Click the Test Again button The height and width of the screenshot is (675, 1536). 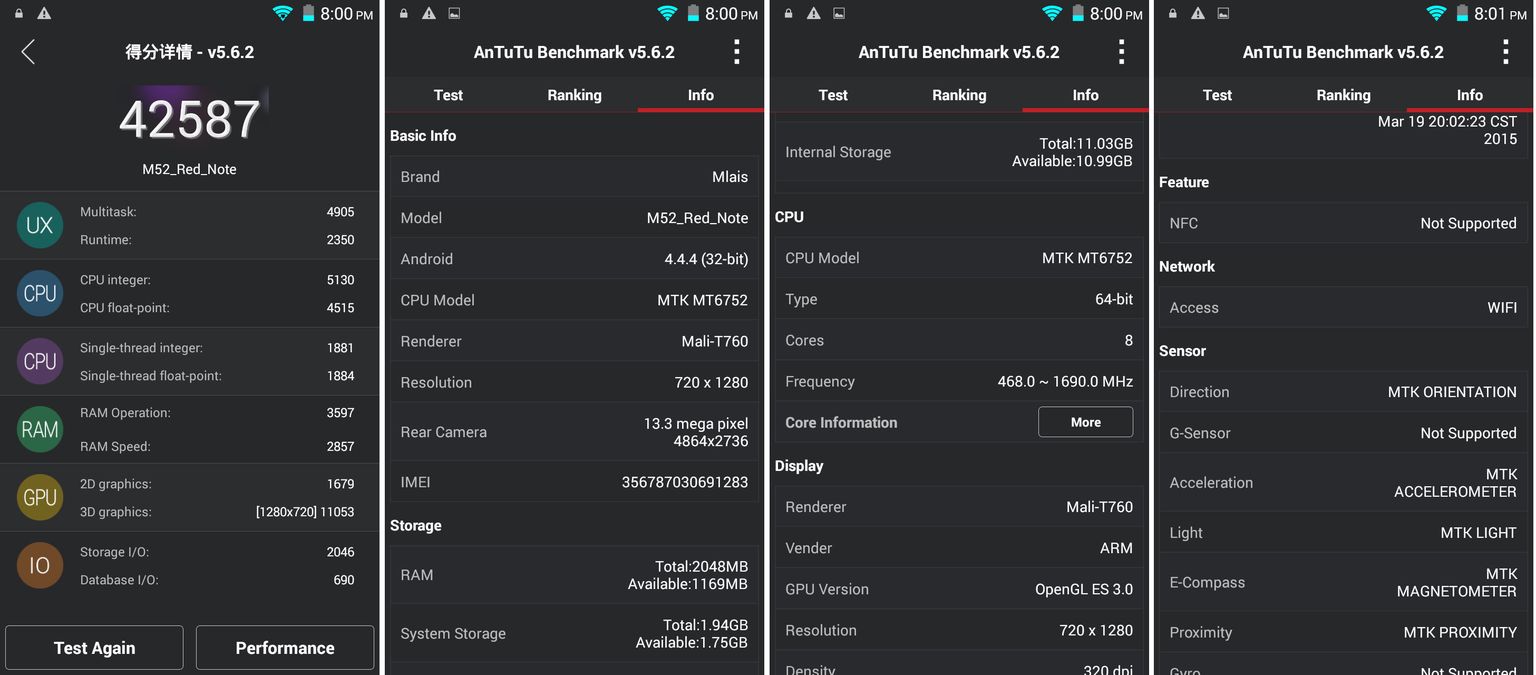(x=94, y=648)
